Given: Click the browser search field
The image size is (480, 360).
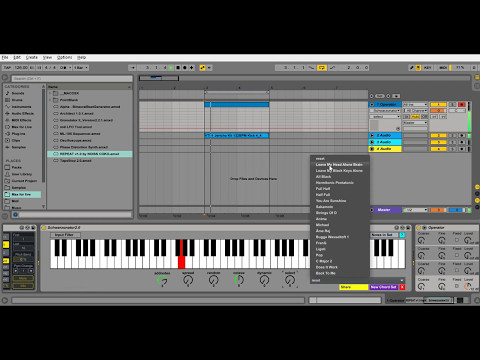Looking at the screenshot, I should pos(72,79).
